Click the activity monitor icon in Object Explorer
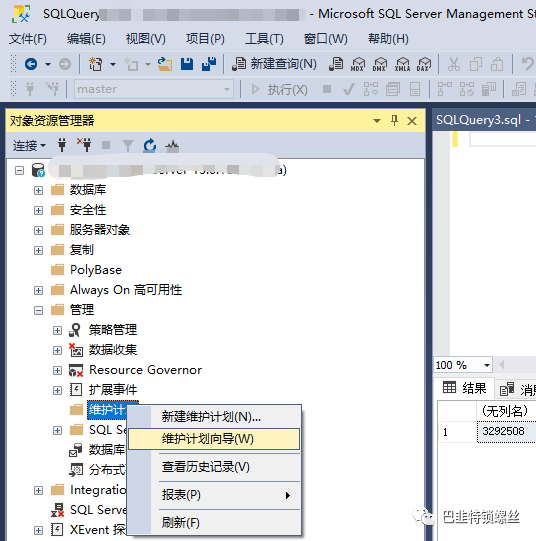Image resolution: width=536 pixels, height=541 pixels. coord(172,146)
